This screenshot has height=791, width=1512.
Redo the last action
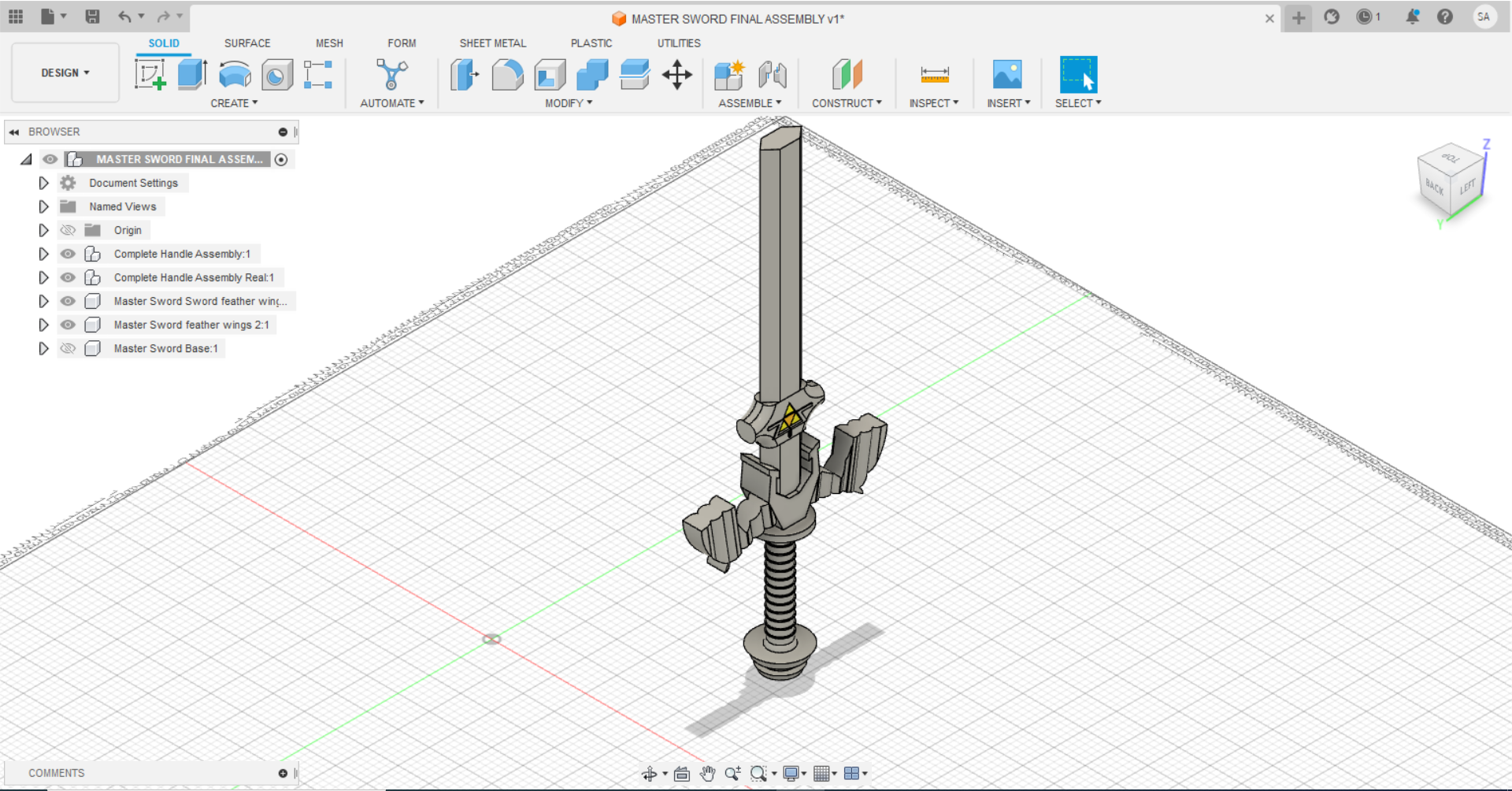coord(163,17)
